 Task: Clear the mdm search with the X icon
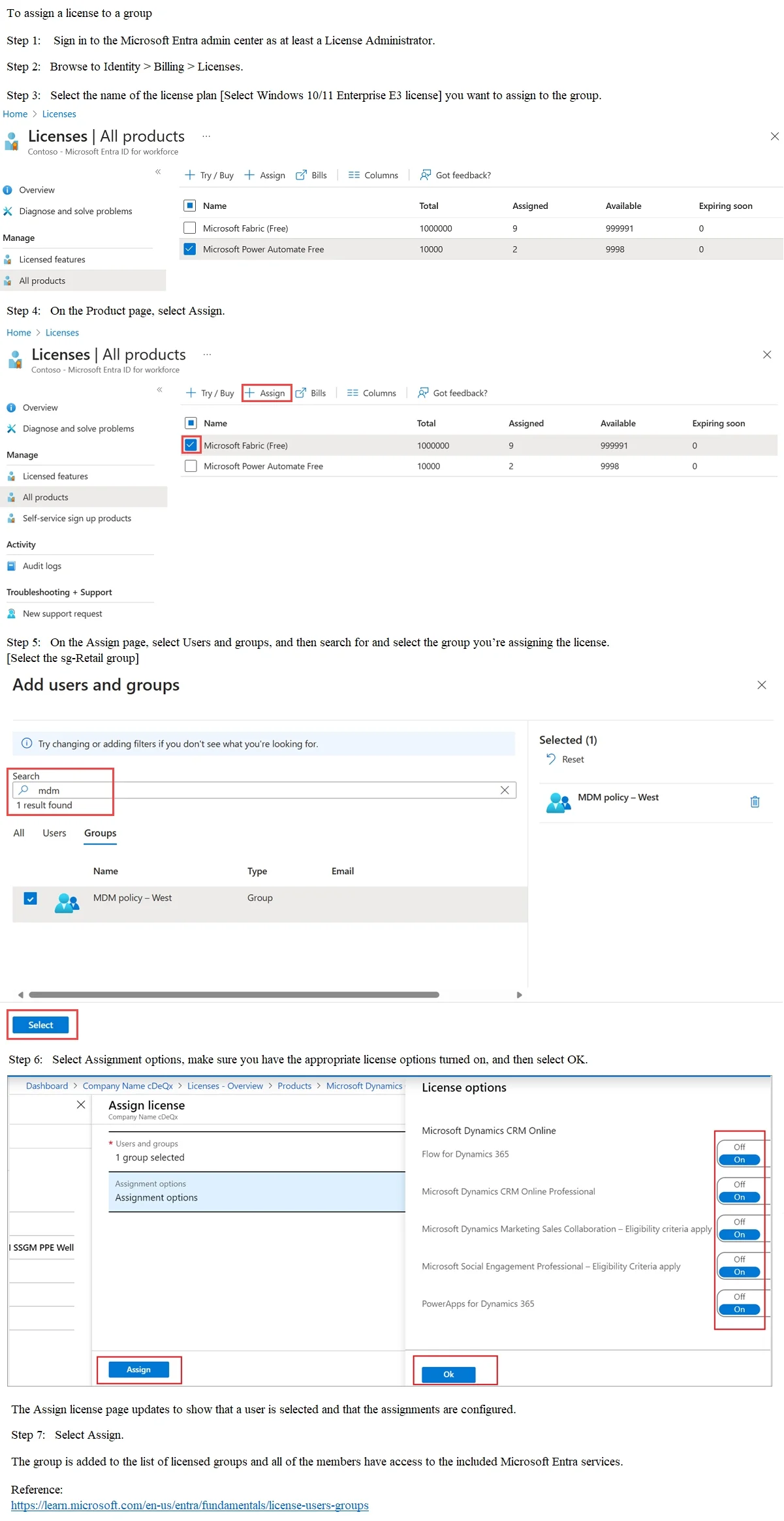tap(505, 790)
